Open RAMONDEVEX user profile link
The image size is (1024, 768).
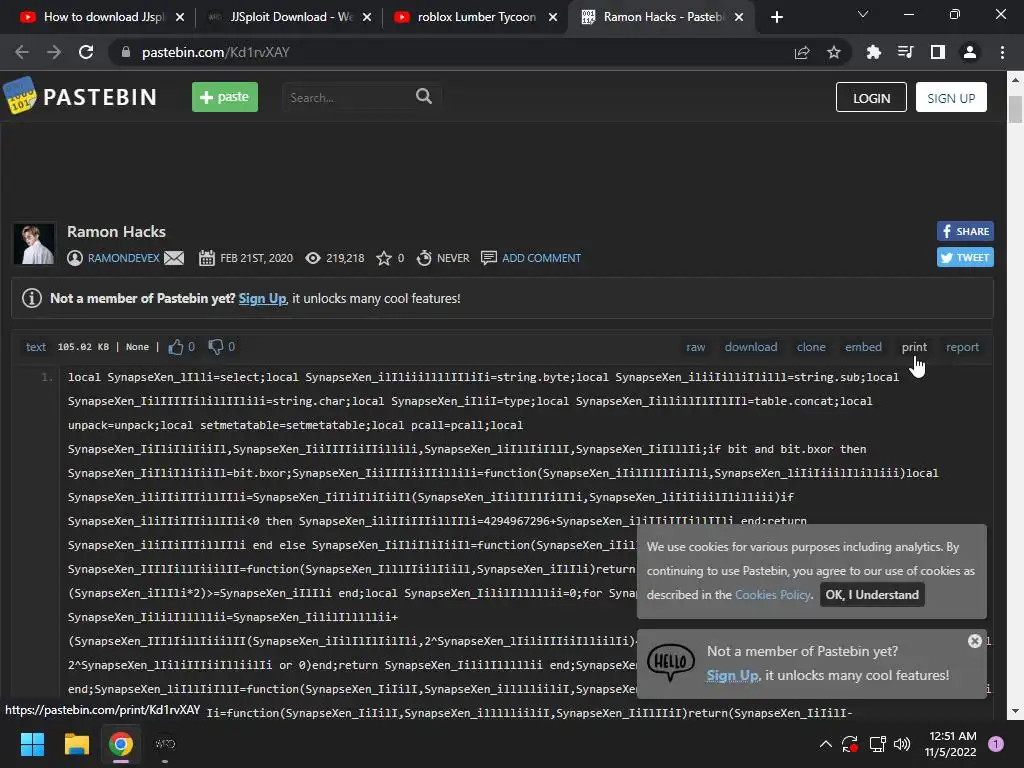tap(123, 258)
